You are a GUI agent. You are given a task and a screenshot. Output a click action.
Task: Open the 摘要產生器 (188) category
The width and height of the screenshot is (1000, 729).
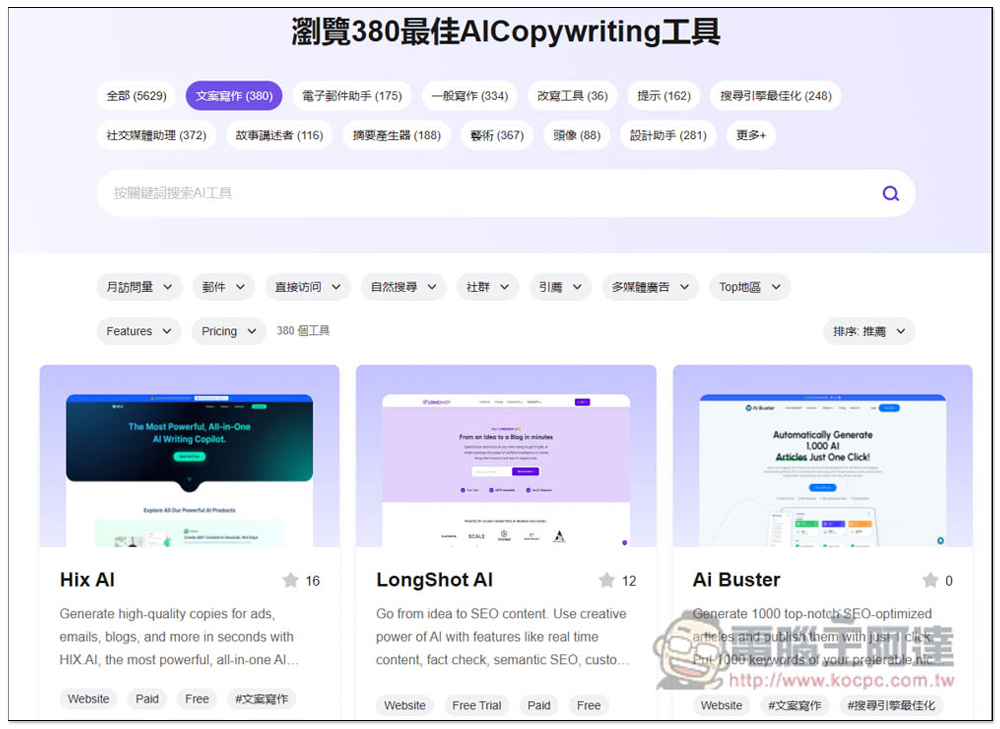click(x=397, y=135)
